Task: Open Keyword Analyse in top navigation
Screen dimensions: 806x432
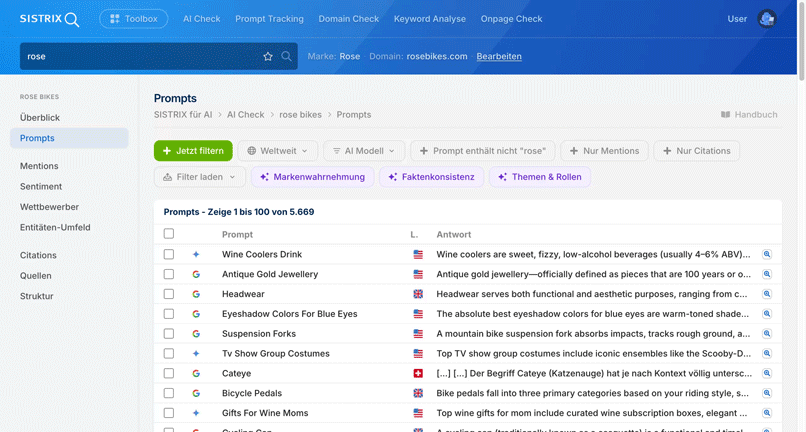Action: click(x=430, y=19)
